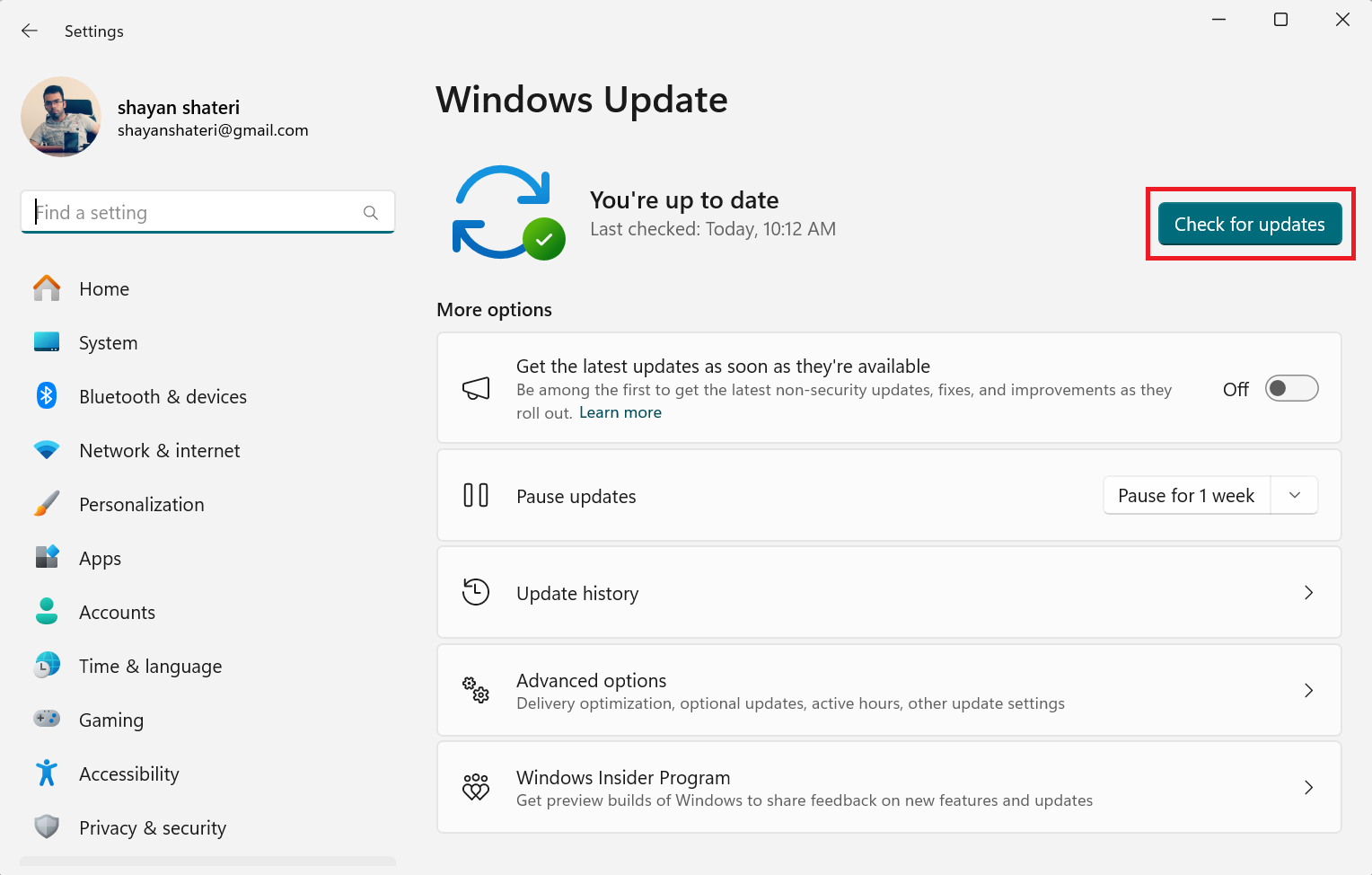Click the Last checked time text

coord(713,229)
